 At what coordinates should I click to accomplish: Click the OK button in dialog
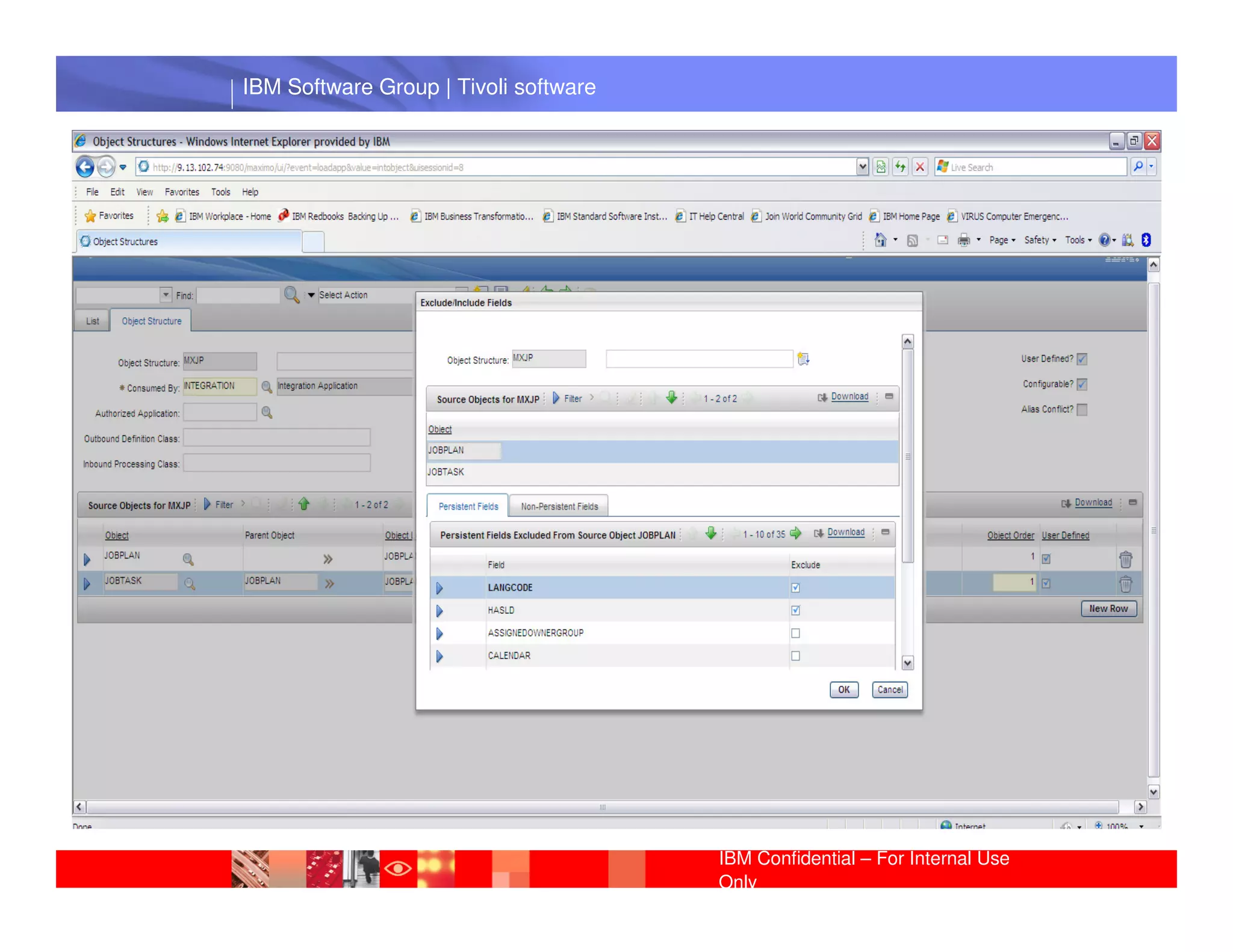click(x=843, y=690)
